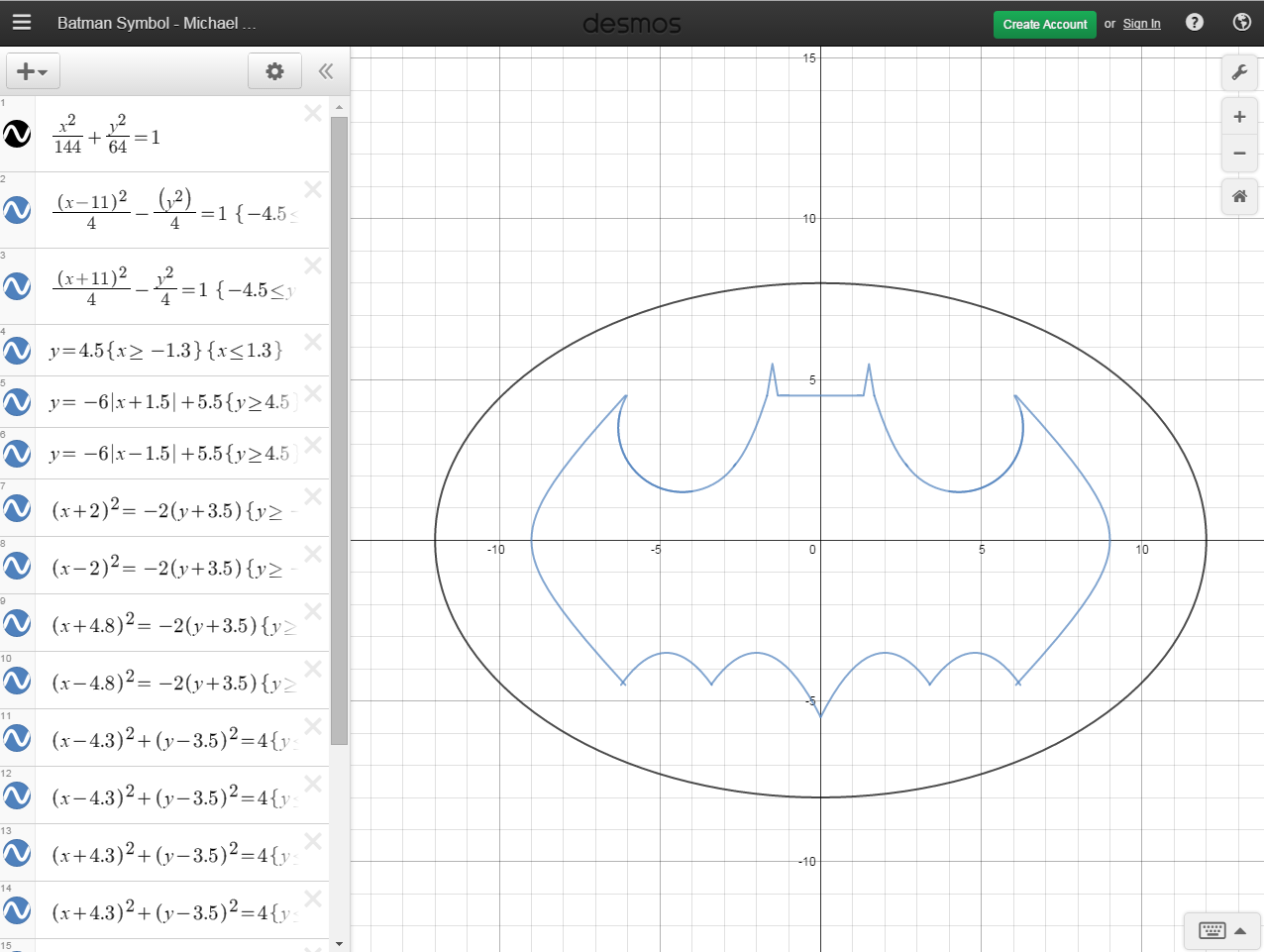
Task: Delete expression 6 with its X icon
Action: coord(313,445)
